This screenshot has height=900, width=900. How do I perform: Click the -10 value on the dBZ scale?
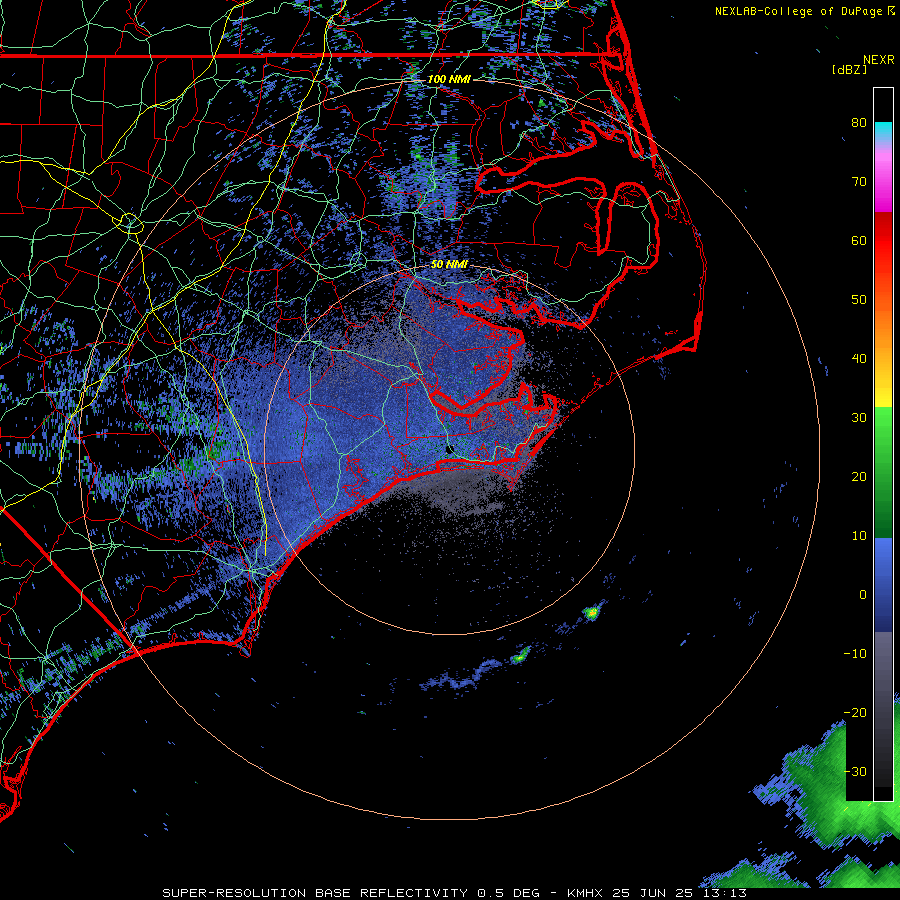pos(855,653)
